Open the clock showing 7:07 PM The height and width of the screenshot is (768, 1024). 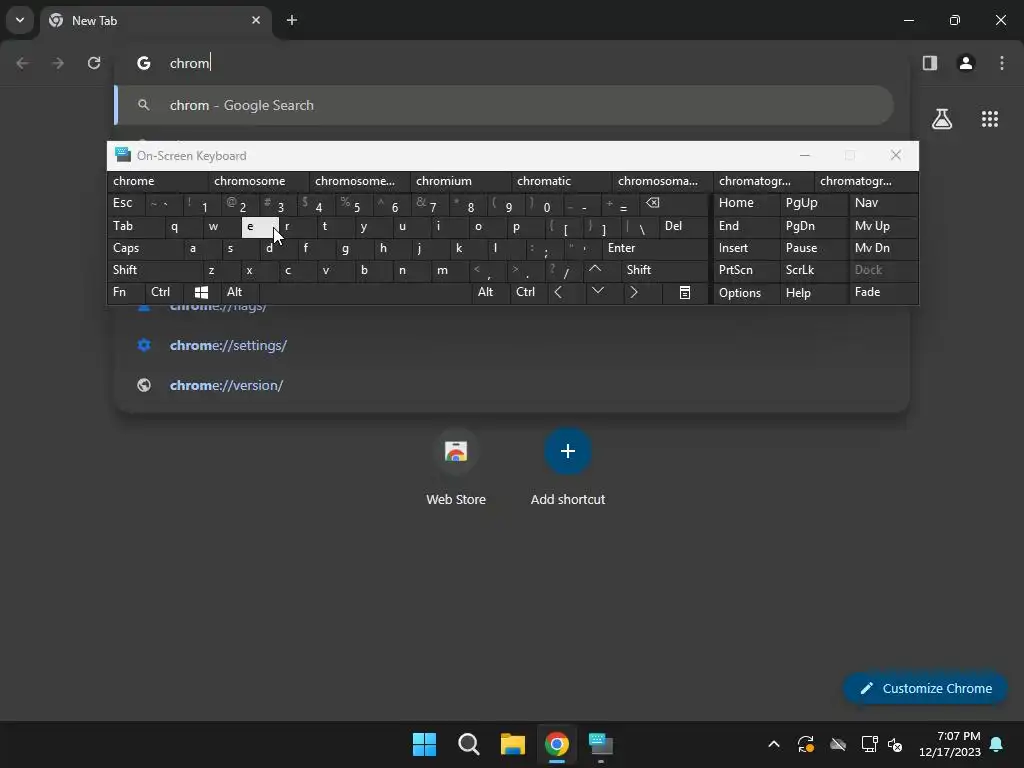950,744
